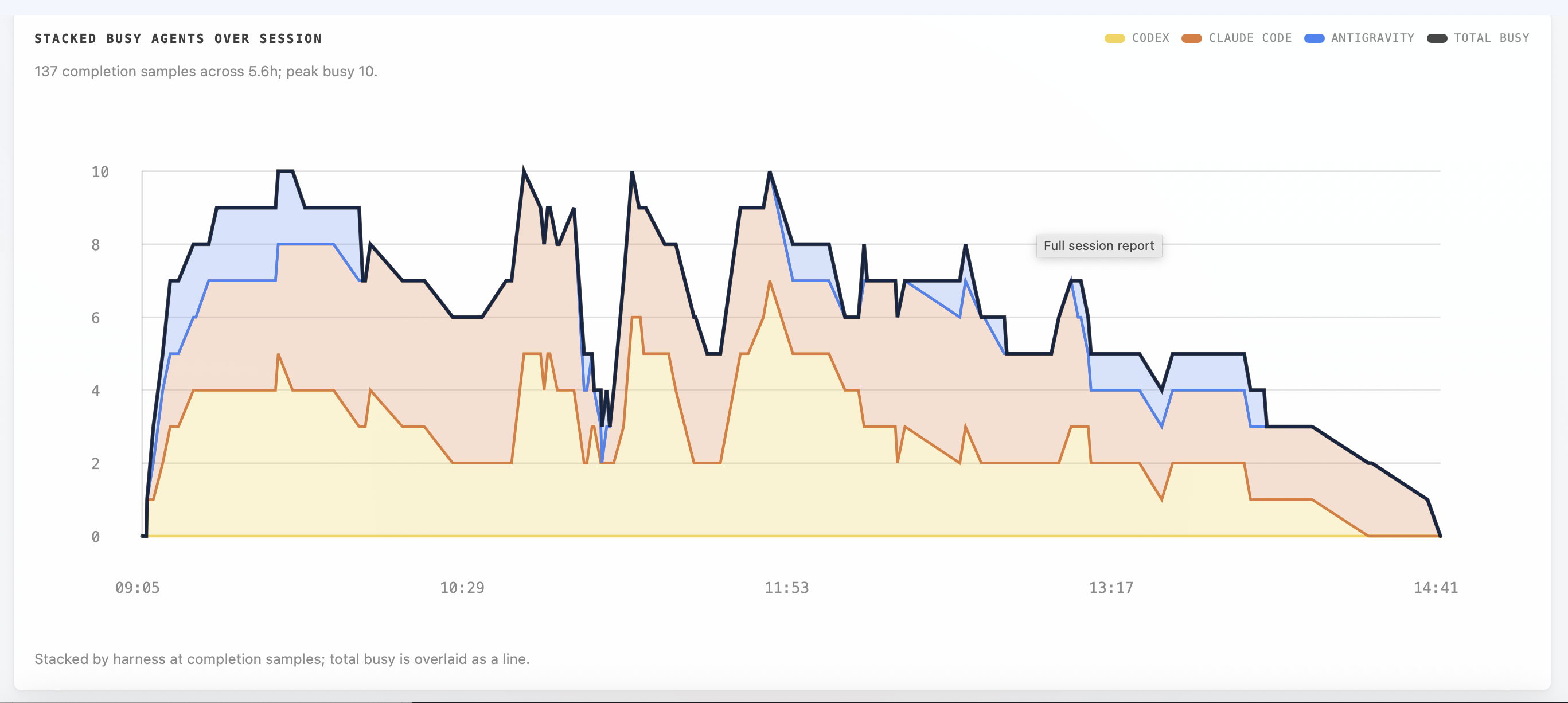The image size is (1568, 703).
Task: Toggle the ANTIGRAVITY legend label
Action: [1372, 38]
